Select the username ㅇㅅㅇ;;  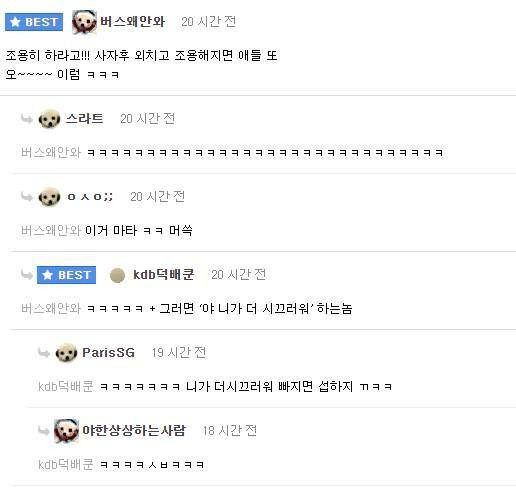90,197
